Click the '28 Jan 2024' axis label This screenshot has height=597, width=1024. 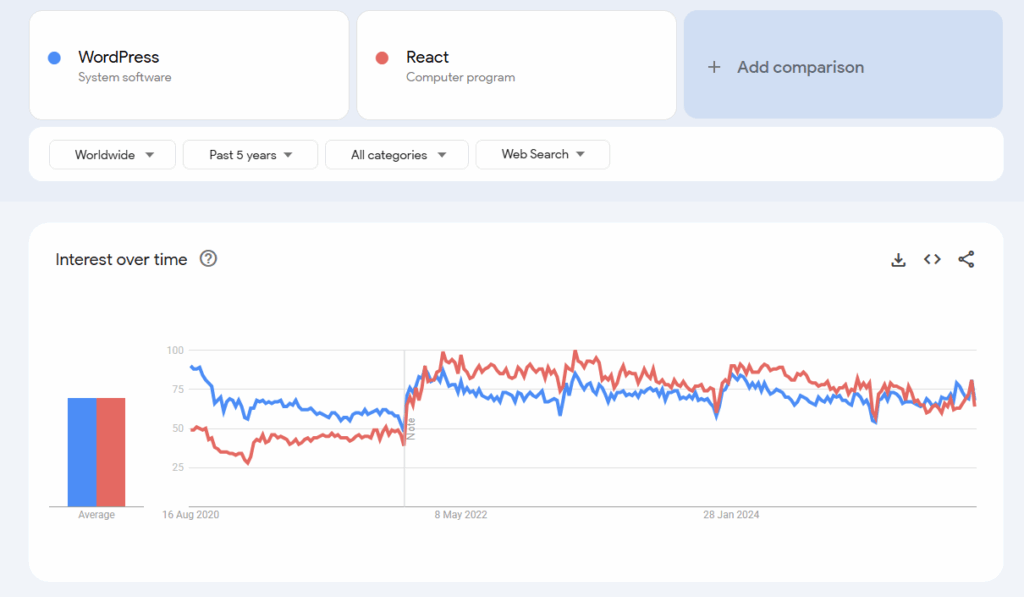pyautogui.click(x=731, y=515)
